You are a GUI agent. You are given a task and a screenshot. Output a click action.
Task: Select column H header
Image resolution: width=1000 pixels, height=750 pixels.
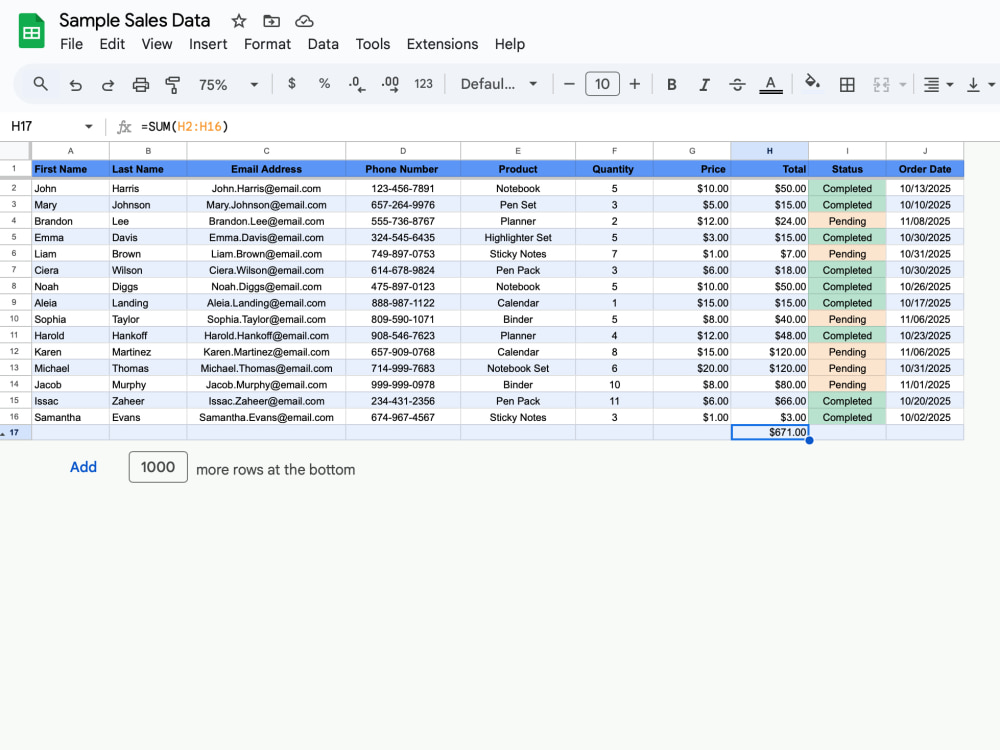tap(769, 151)
